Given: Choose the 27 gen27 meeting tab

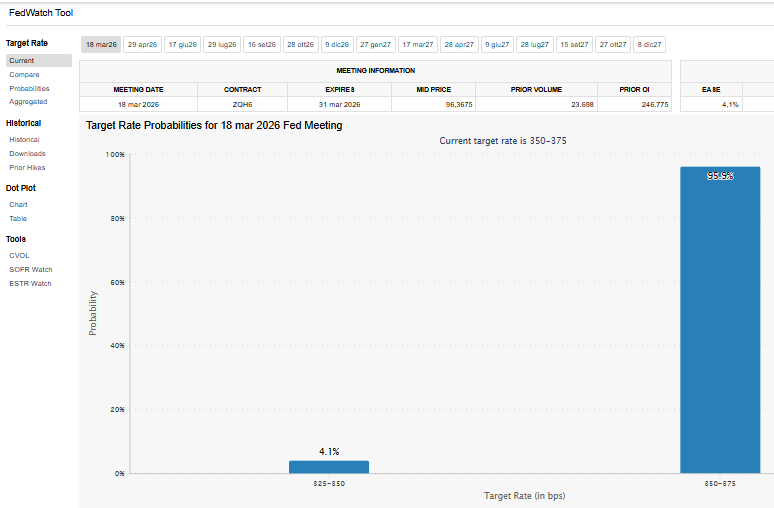Looking at the screenshot, I should tap(376, 45).
